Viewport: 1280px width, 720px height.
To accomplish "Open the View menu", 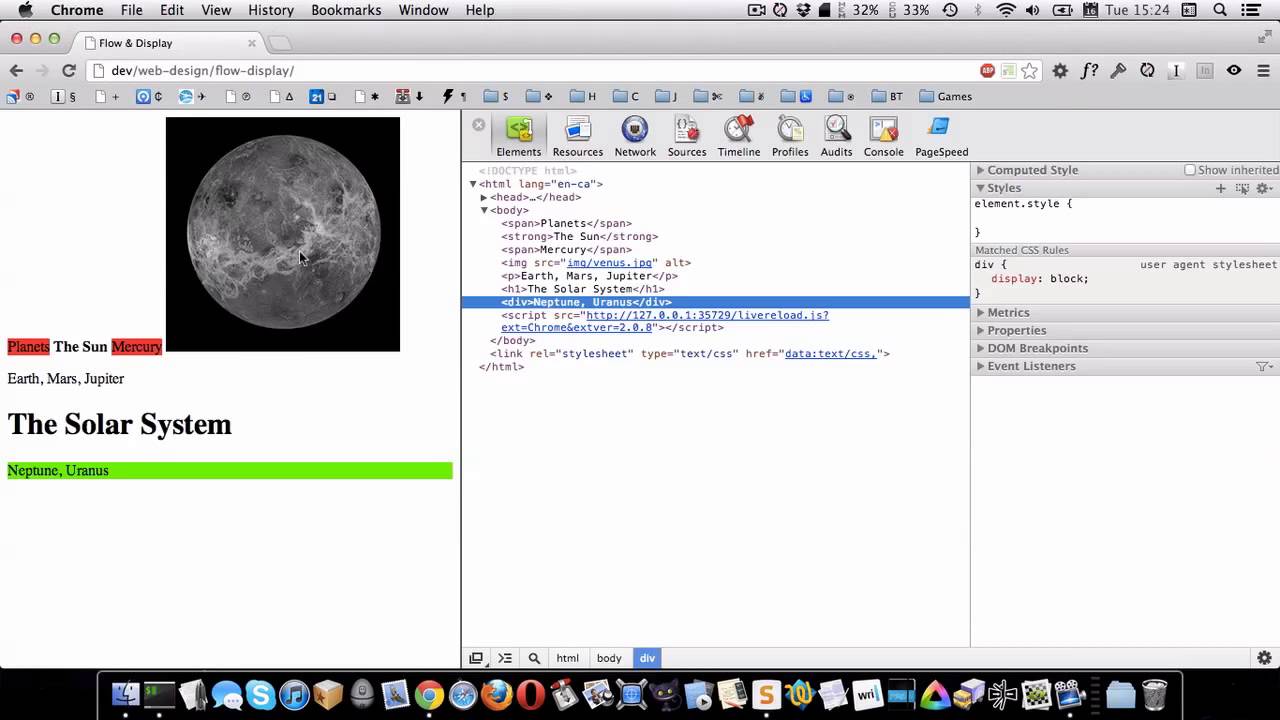I will (x=216, y=10).
